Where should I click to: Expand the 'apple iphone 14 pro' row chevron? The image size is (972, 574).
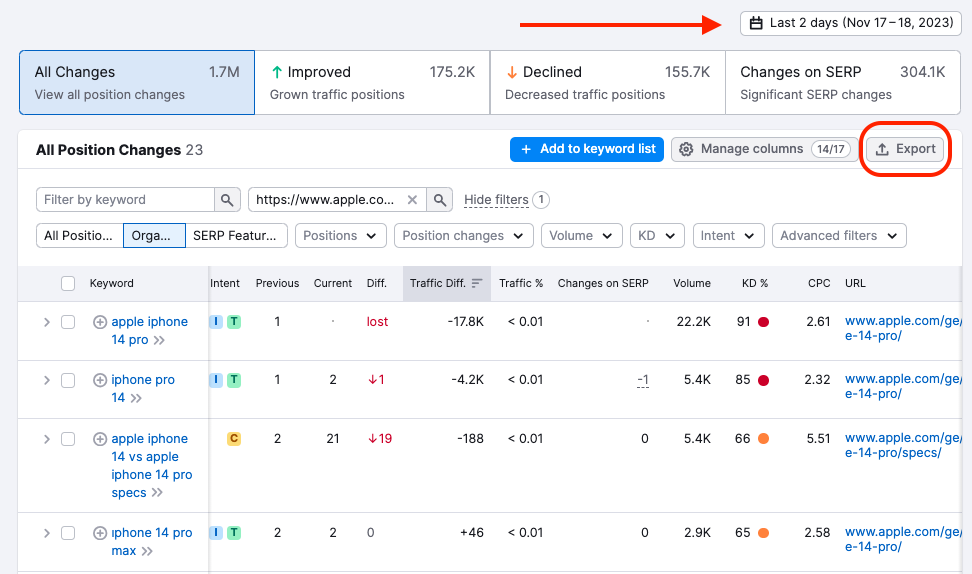(x=46, y=322)
